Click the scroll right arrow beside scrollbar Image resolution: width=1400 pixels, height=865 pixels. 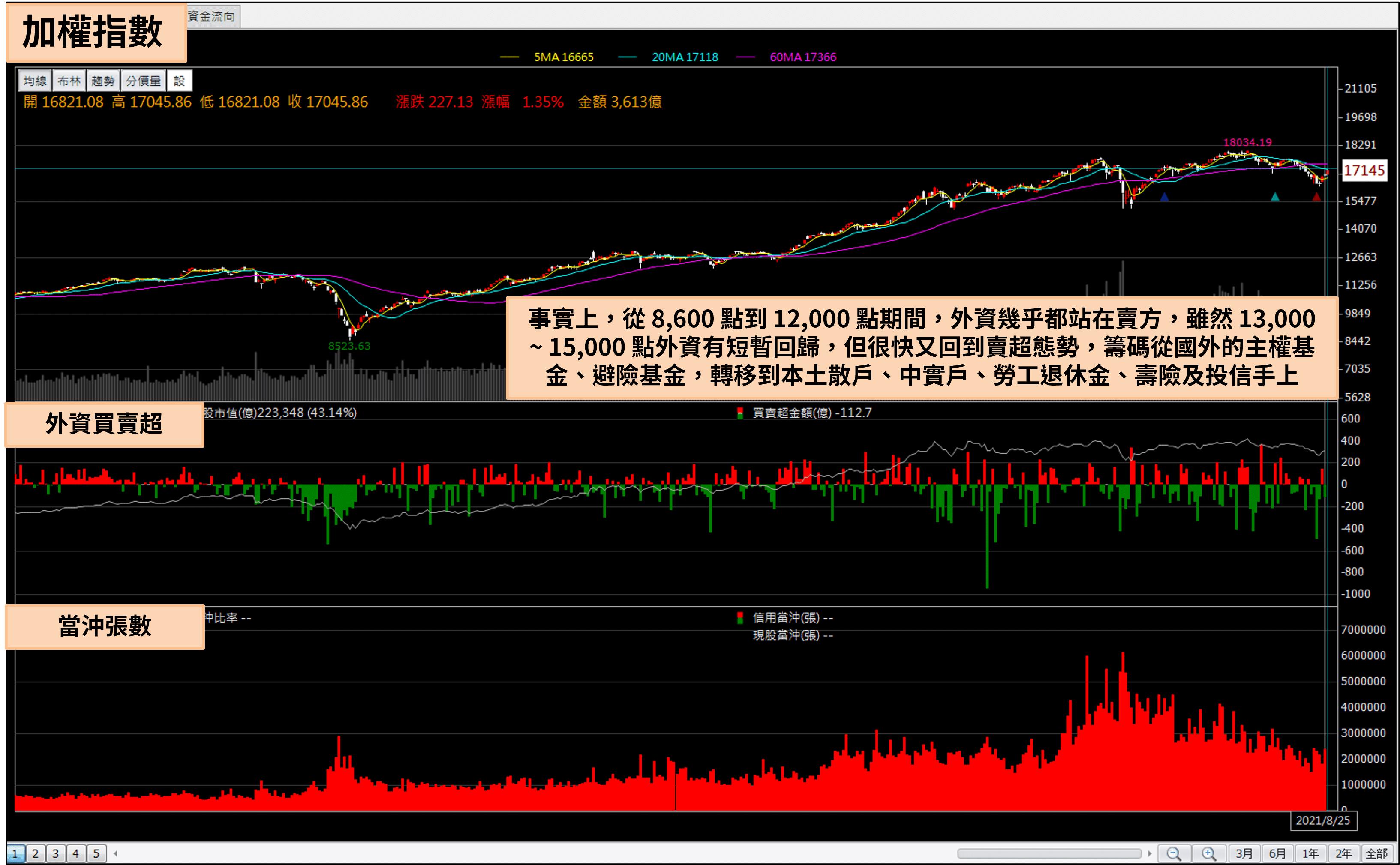[x=1149, y=853]
